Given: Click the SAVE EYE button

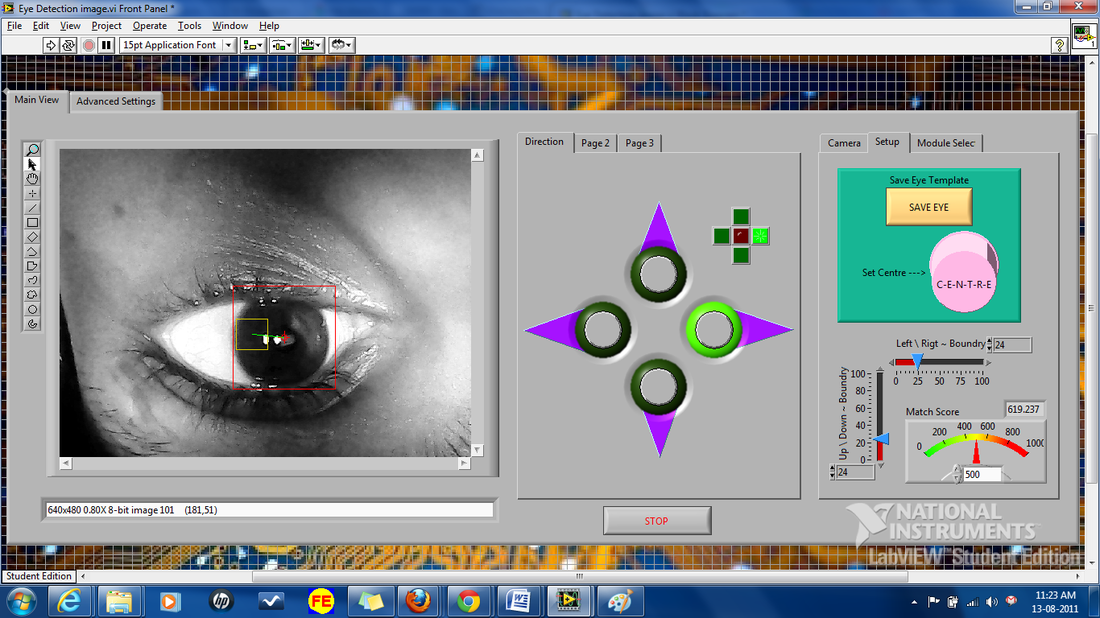Looking at the screenshot, I should click(929, 207).
